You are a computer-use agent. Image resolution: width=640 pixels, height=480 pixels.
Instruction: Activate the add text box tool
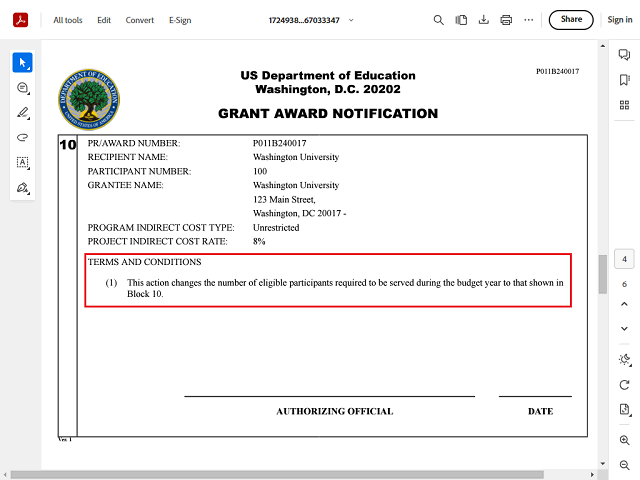pos(22,162)
